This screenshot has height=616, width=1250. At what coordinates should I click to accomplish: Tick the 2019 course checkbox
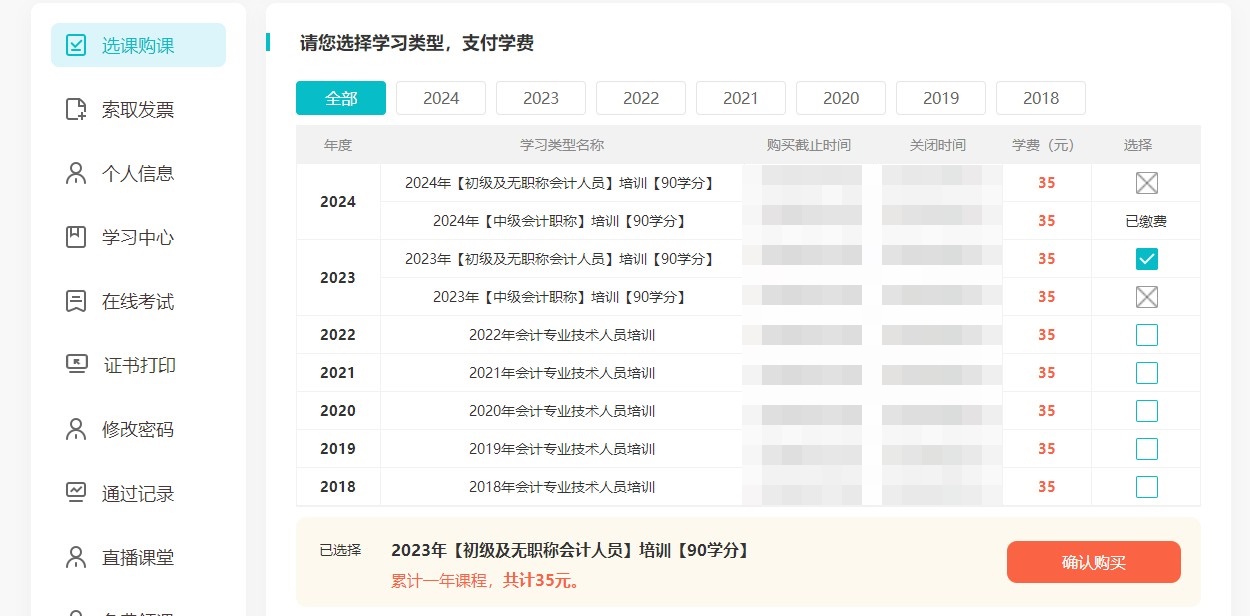[1147, 449]
